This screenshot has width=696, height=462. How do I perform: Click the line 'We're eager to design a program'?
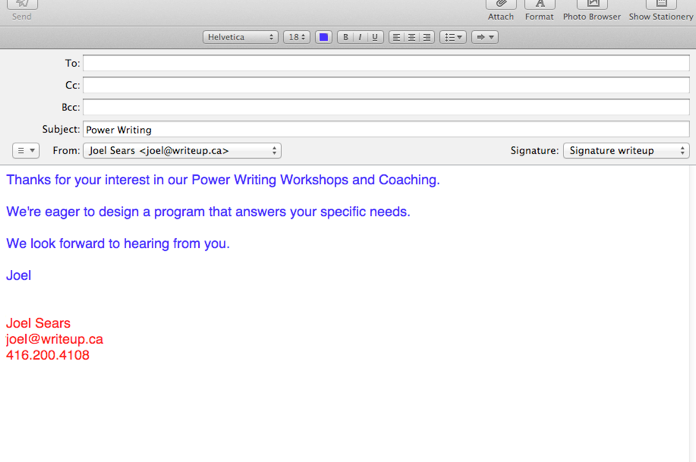coord(208,212)
